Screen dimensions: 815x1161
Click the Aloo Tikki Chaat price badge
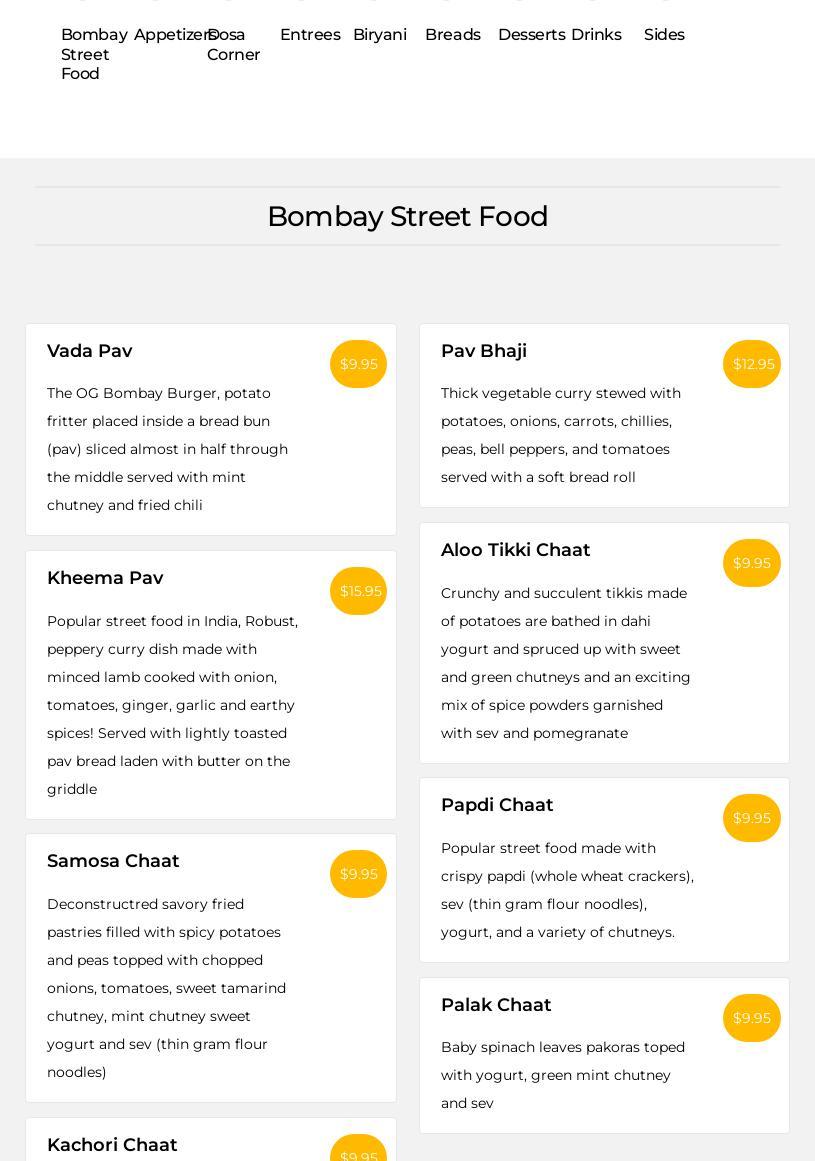point(752,563)
